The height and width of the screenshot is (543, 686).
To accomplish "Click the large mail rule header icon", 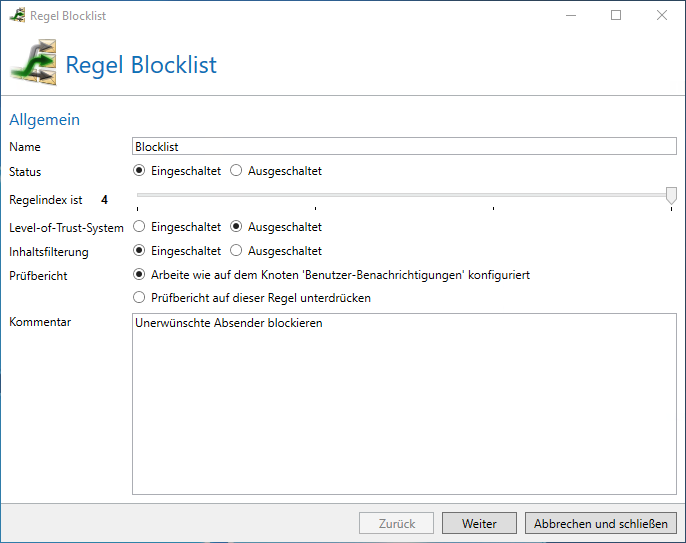I will pos(34,63).
